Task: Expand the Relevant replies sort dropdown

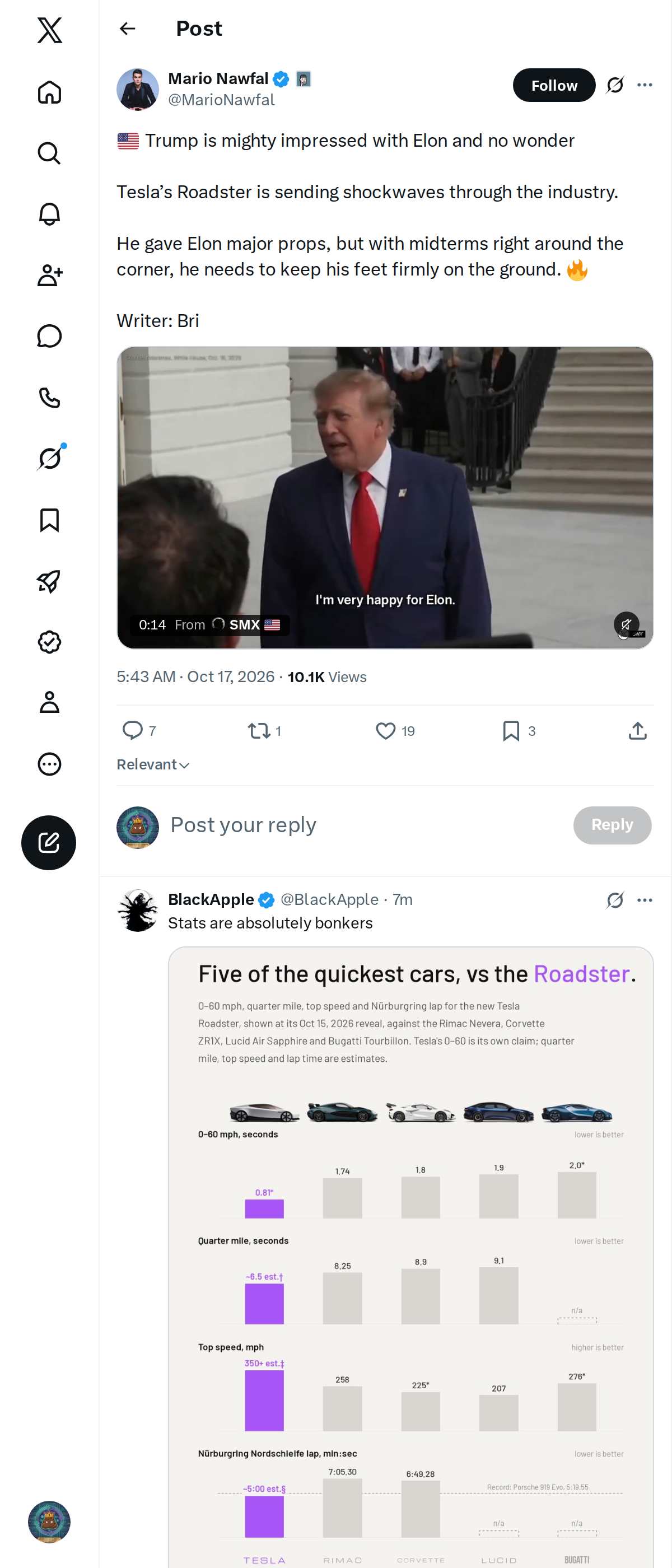Action: [153, 764]
